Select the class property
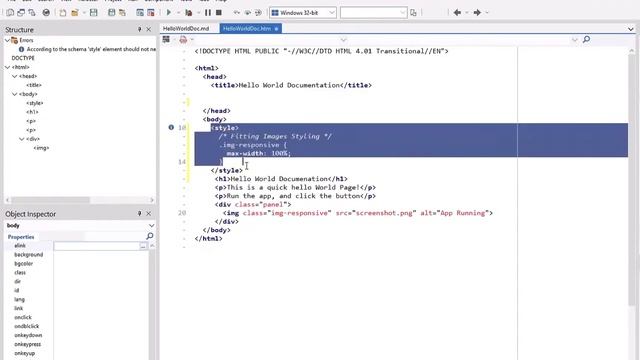This screenshot has height=360, width=640. 20,273
